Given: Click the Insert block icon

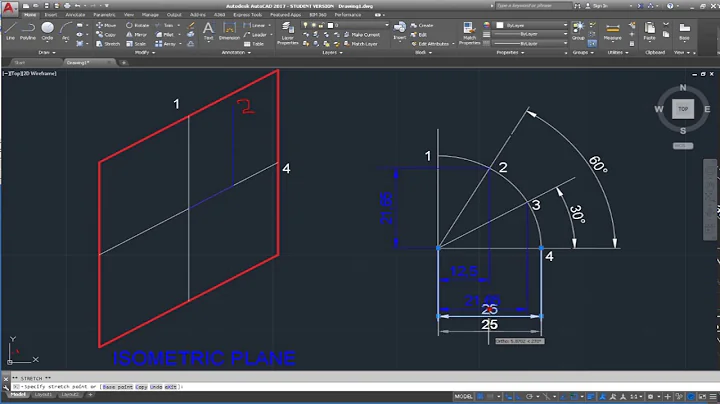Looking at the screenshot, I should [399, 31].
